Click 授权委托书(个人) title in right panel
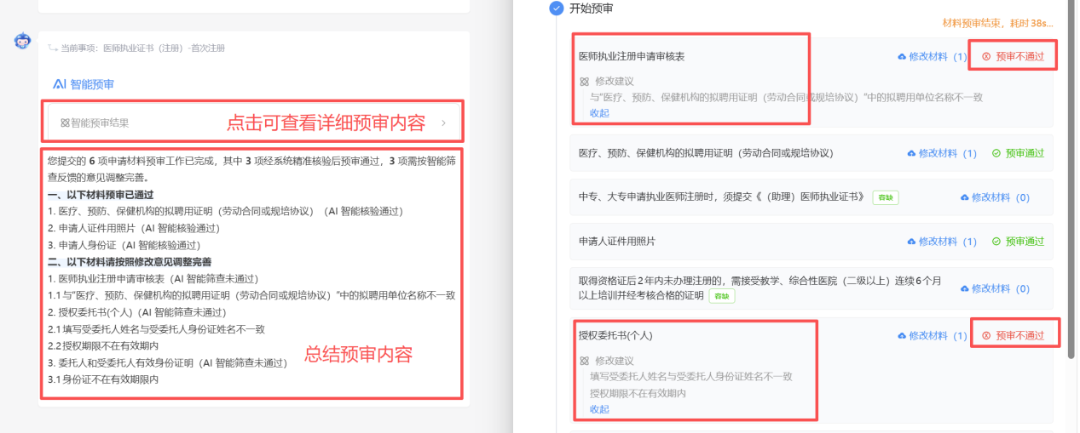 pyautogui.click(x=615, y=336)
